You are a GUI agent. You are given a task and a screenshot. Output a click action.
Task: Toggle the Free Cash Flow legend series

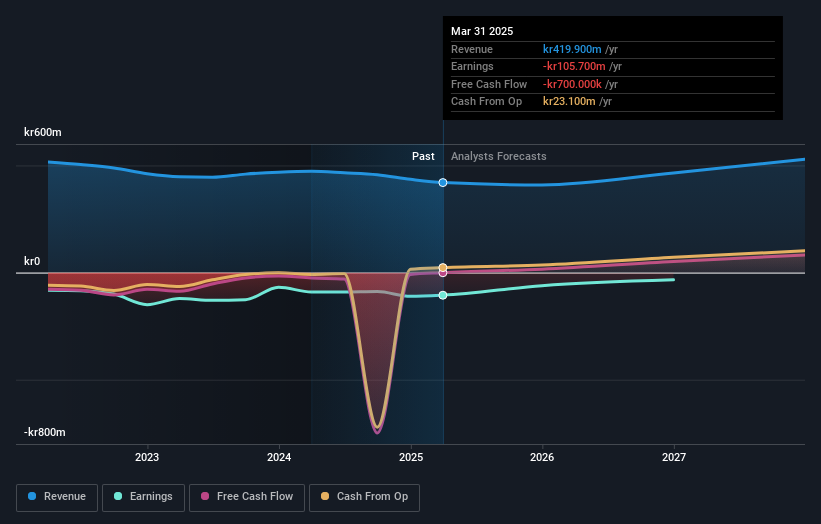tap(247, 497)
